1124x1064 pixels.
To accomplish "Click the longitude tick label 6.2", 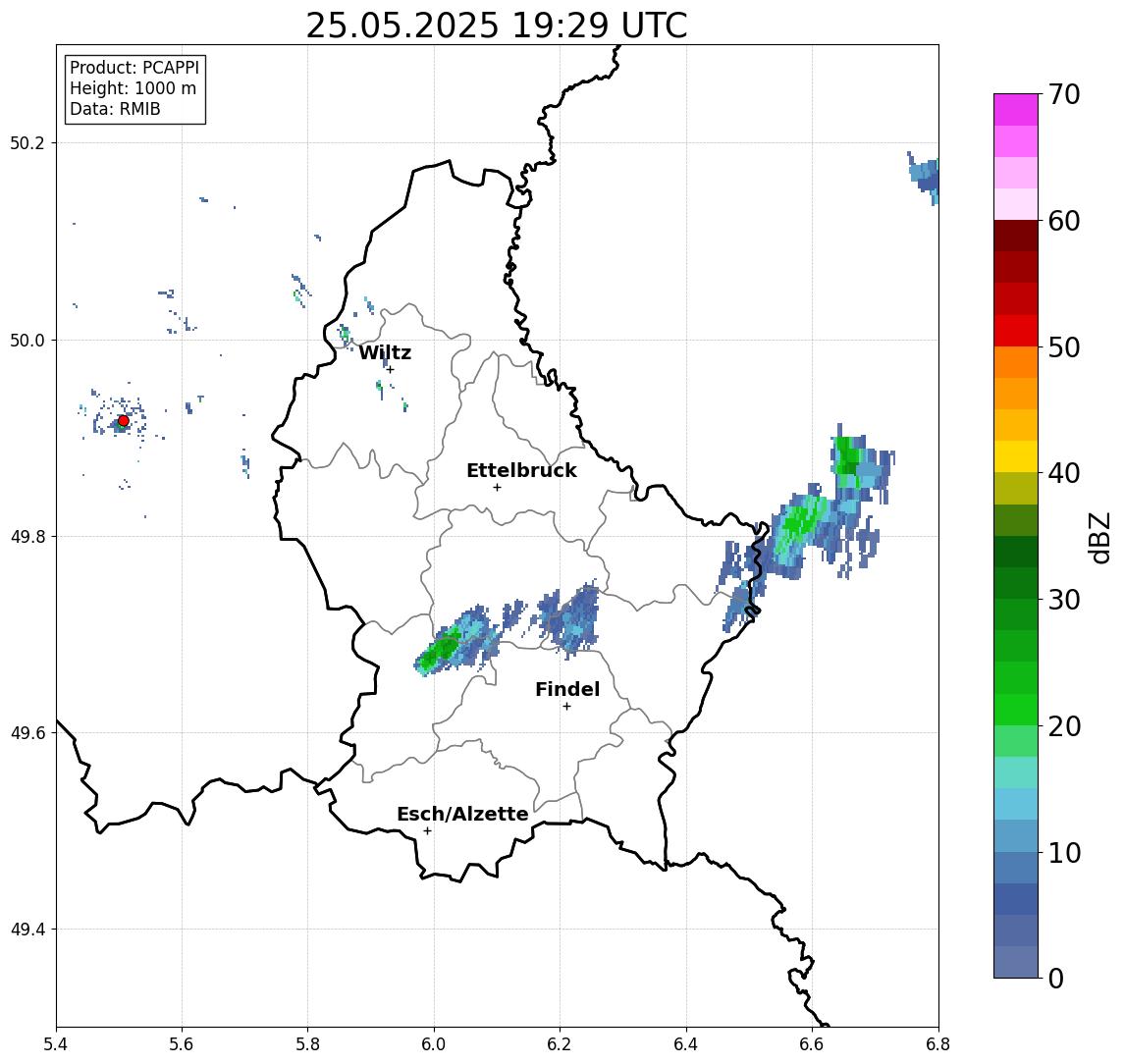I will pos(560,1044).
